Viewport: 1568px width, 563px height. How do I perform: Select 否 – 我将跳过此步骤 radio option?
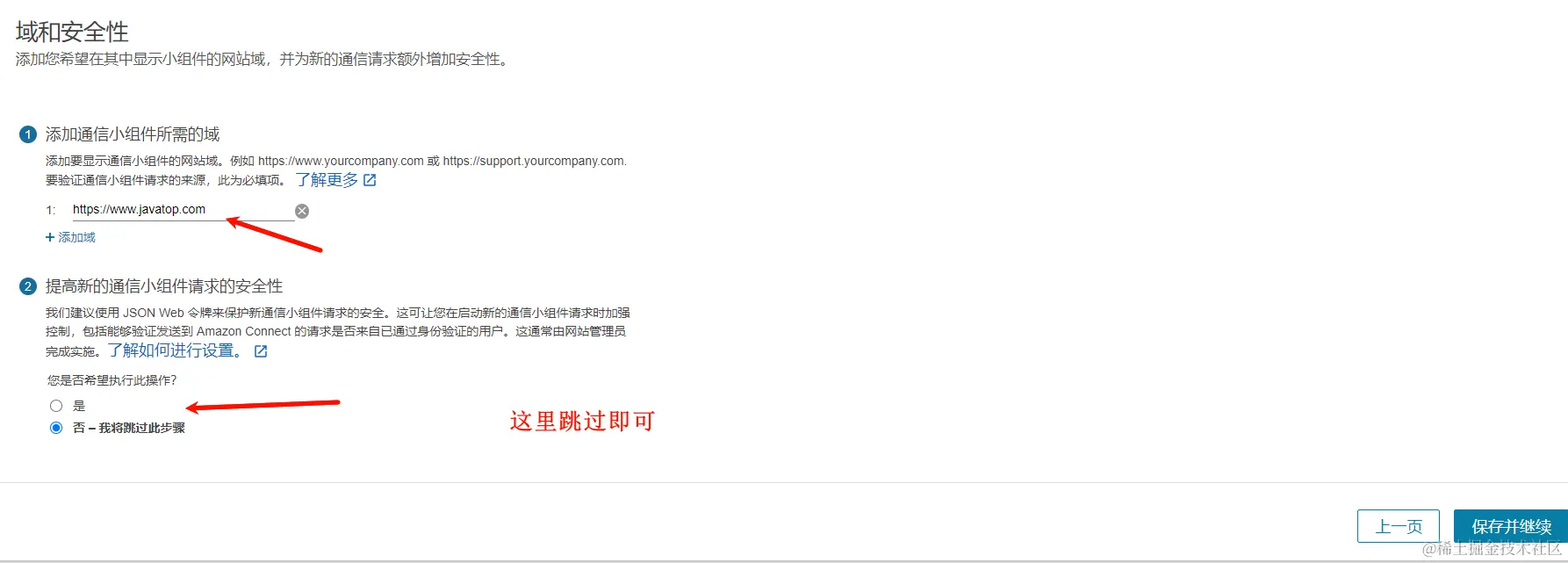click(x=56, y=428)
